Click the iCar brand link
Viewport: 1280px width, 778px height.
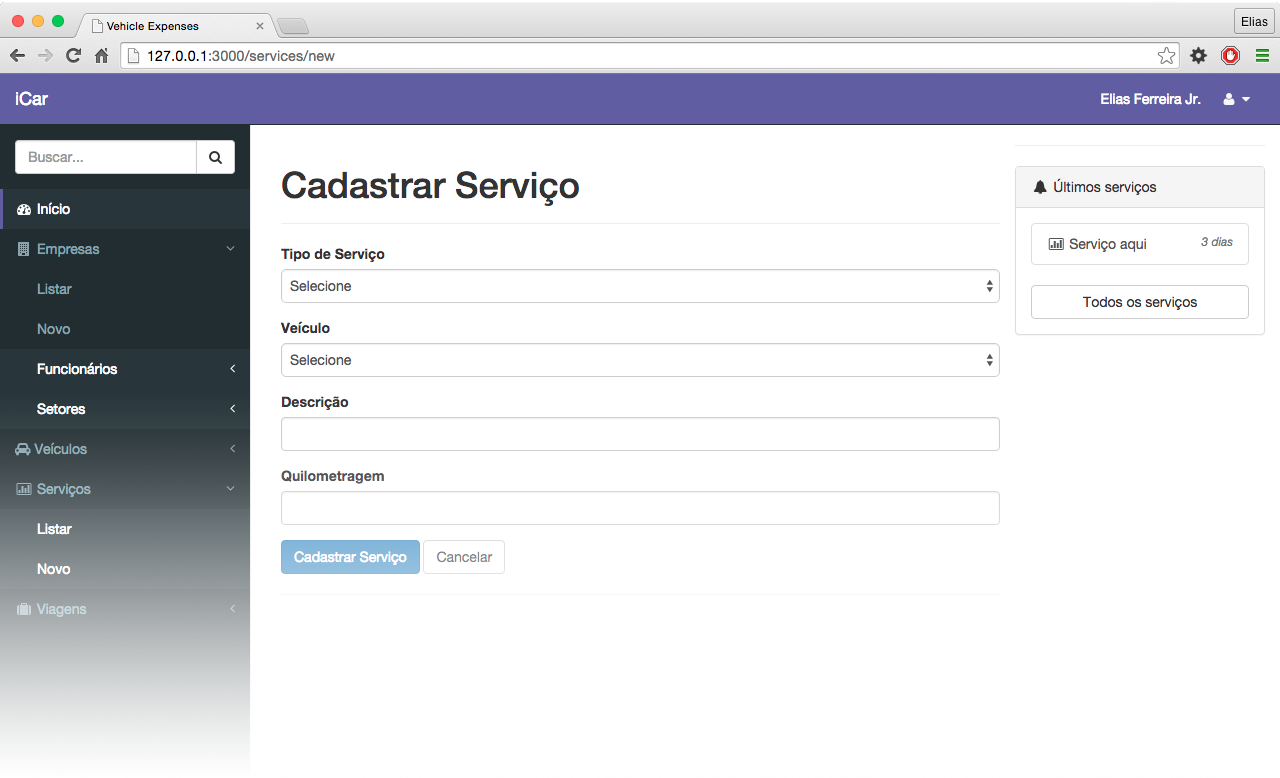(x=32, y=99)
